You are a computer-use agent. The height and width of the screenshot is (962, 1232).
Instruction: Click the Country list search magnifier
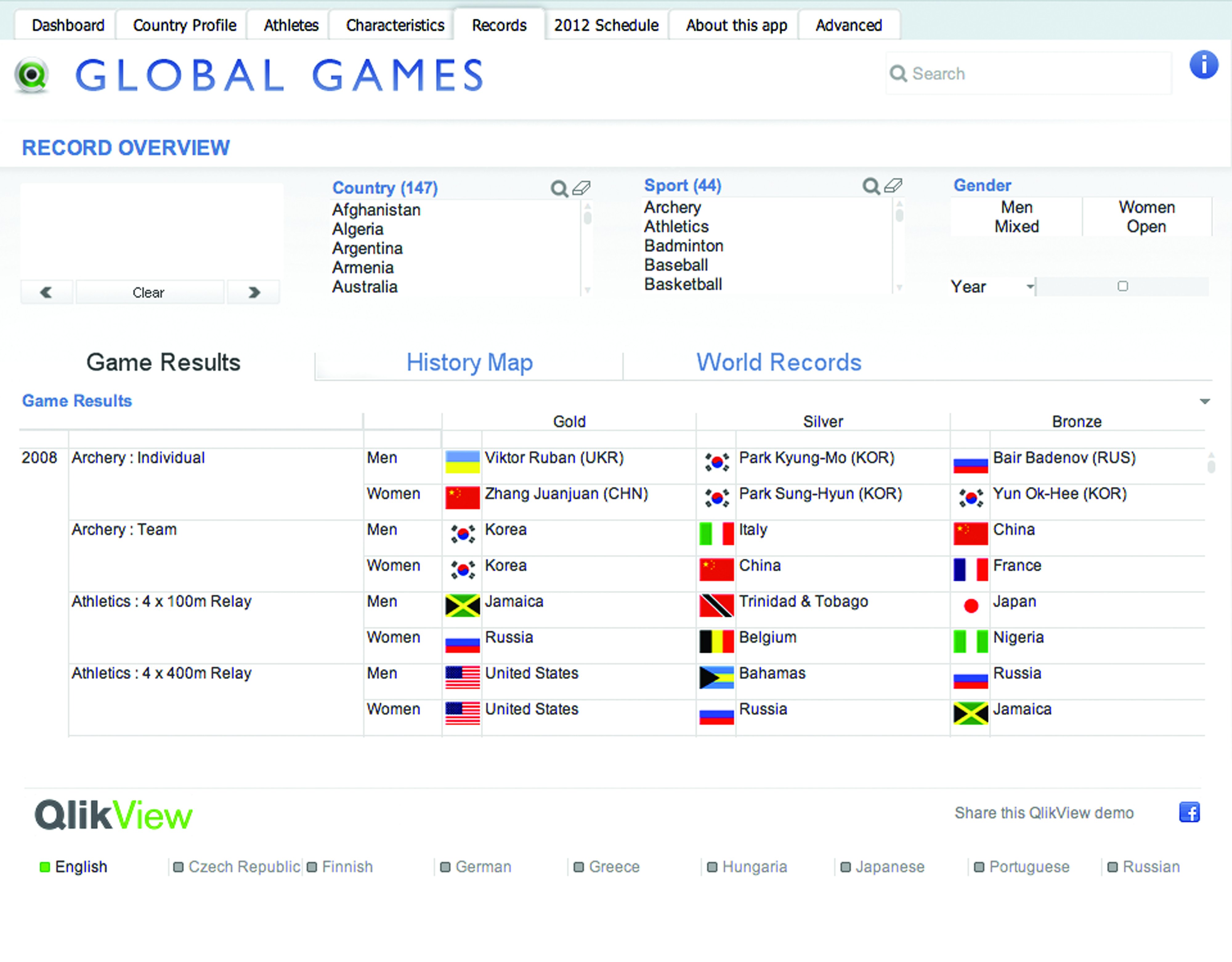tap(558, 188)
